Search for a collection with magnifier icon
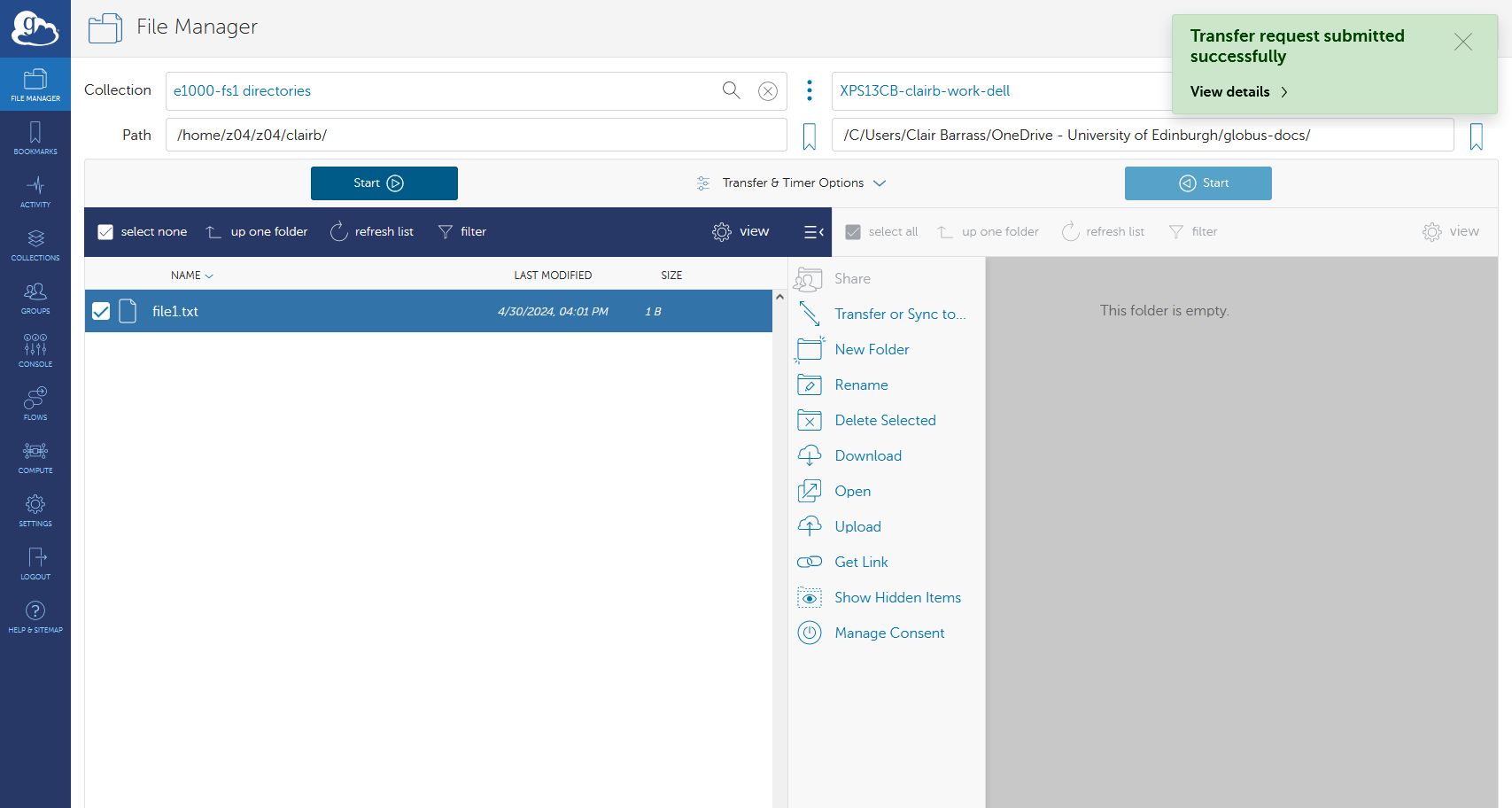 731,90
